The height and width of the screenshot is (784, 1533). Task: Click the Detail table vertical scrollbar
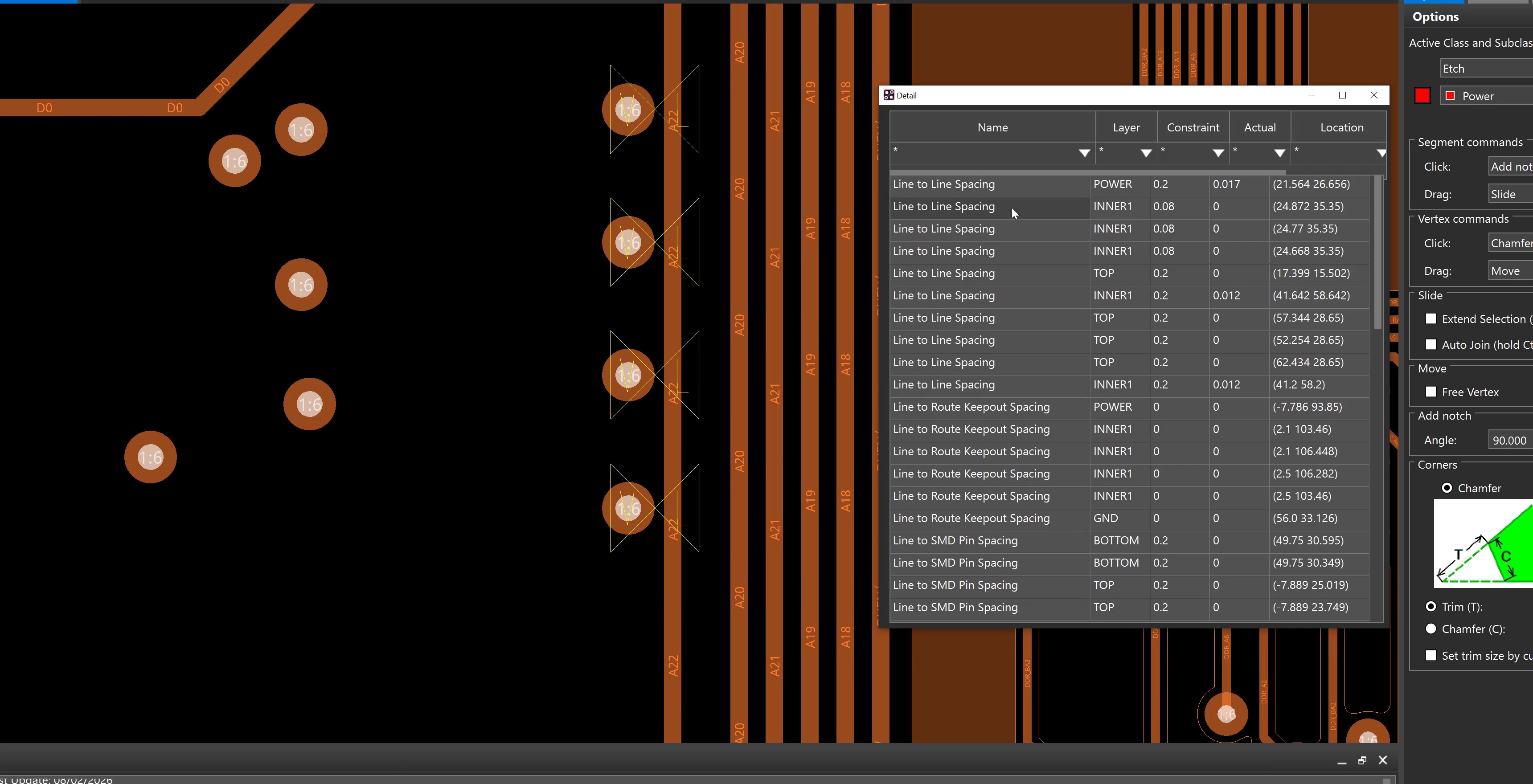pyautogui.click(x=1377, y=252)
